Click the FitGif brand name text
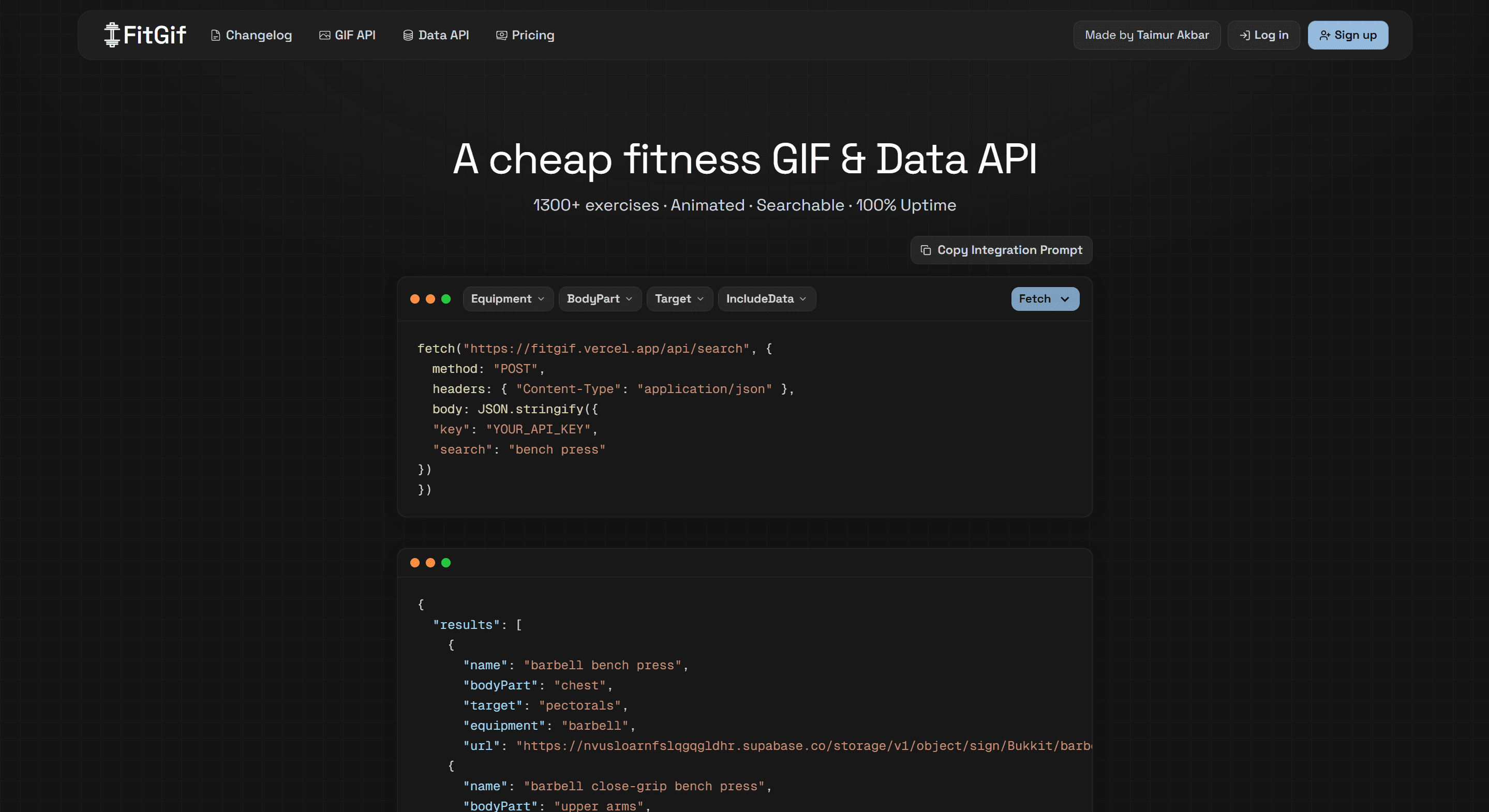Viewport: 1489px width, 812px height. (154, 35)
